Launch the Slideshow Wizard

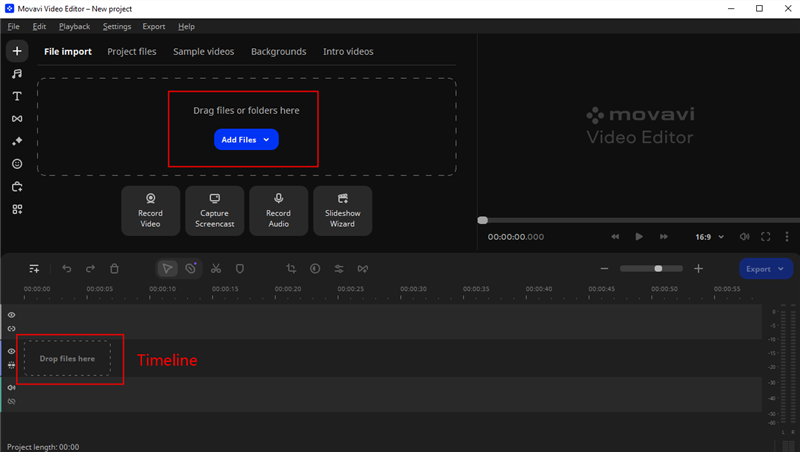click(x=343, y=211)
